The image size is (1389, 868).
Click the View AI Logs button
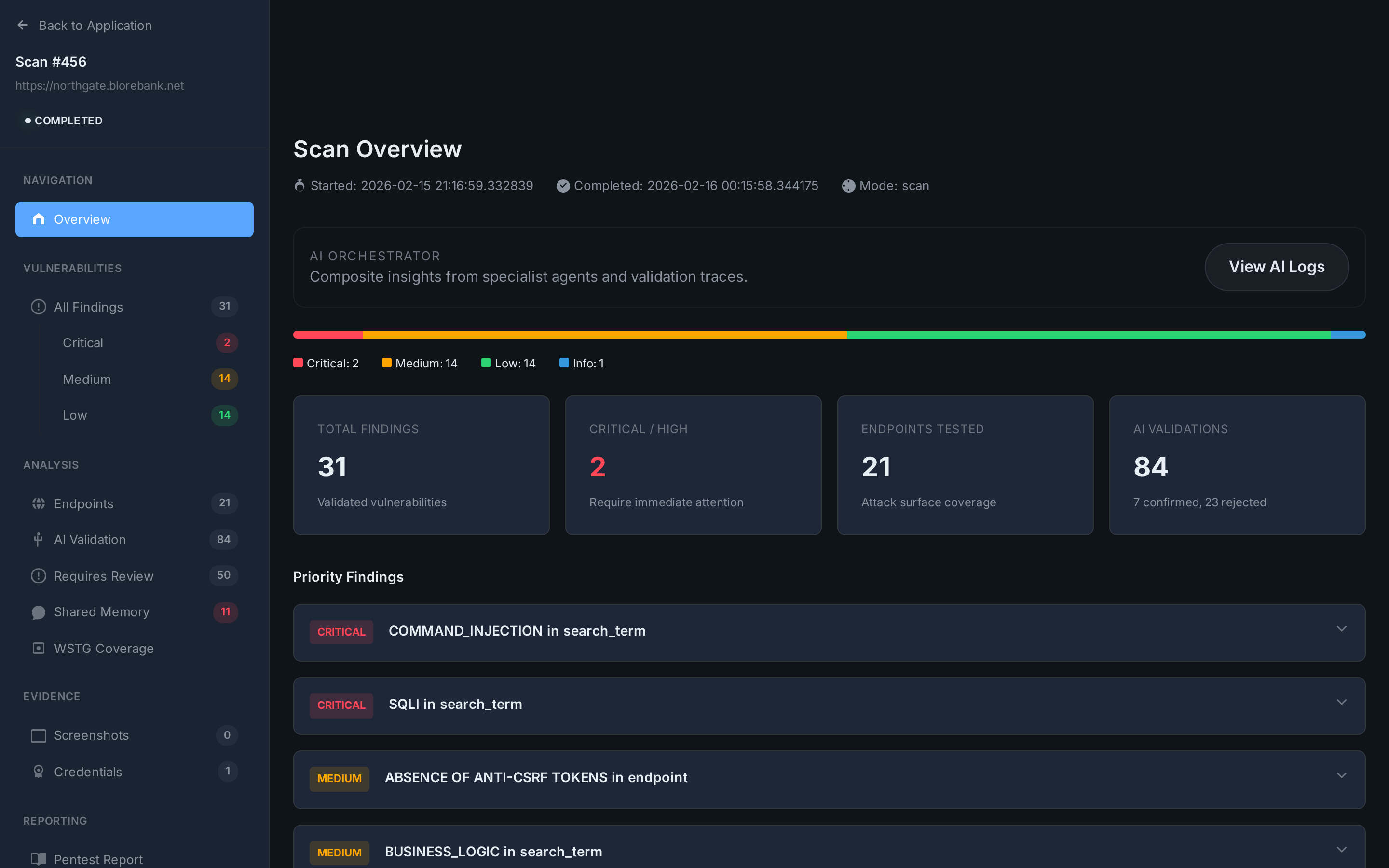1277,266
